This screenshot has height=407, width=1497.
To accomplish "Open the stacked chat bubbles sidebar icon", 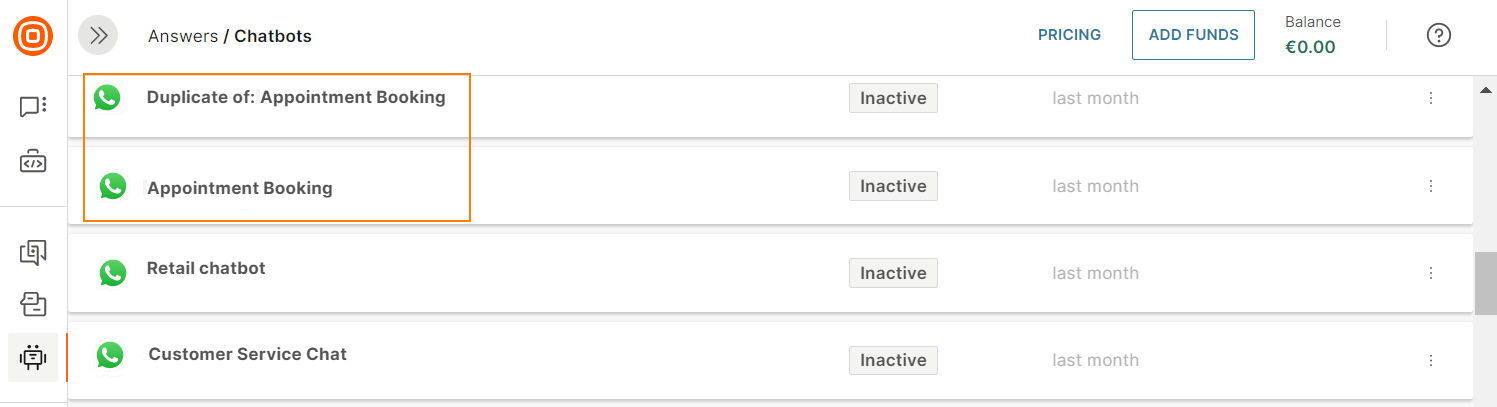I will 33,252.
